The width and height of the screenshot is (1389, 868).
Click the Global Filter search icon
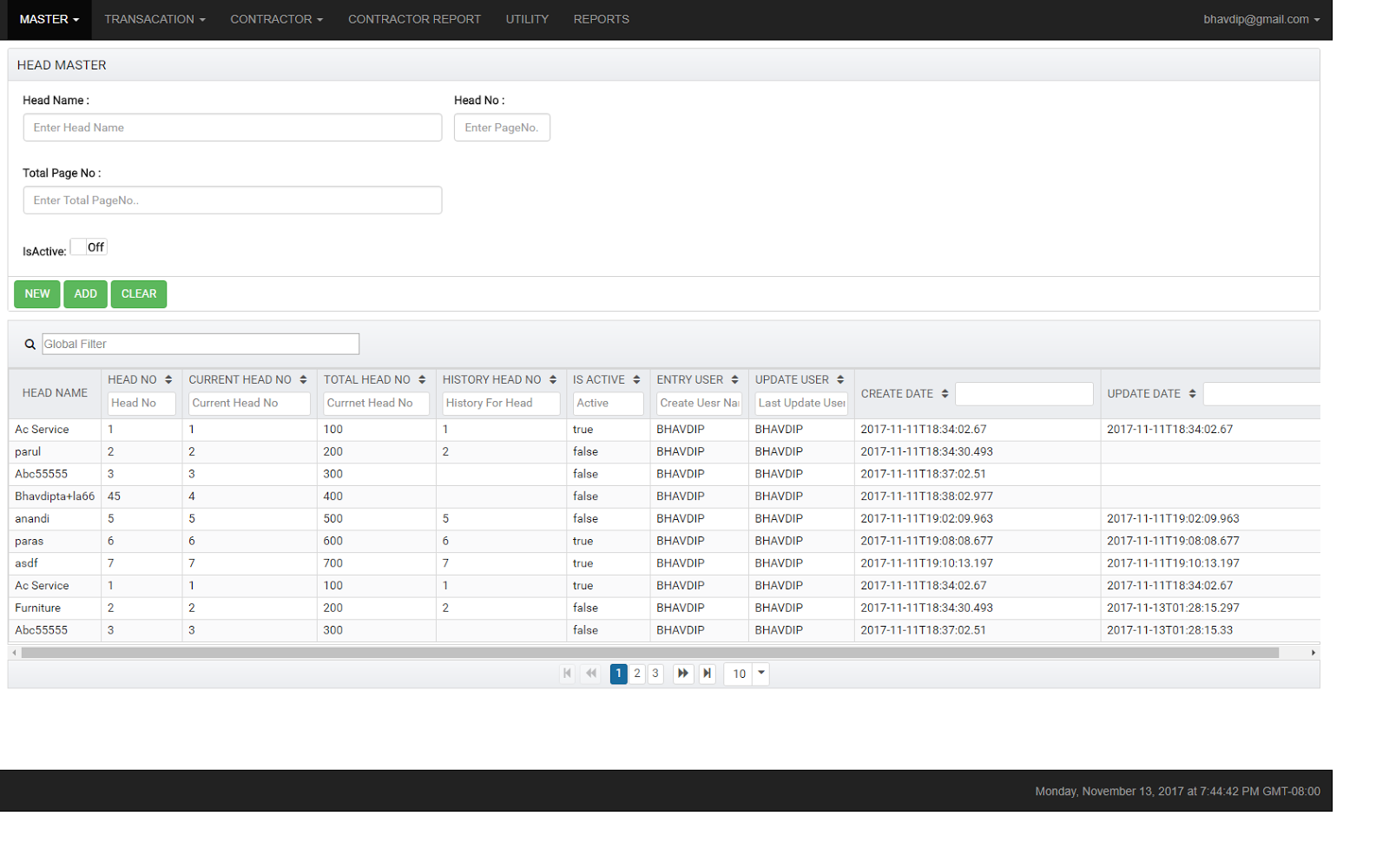pos(30,345)
